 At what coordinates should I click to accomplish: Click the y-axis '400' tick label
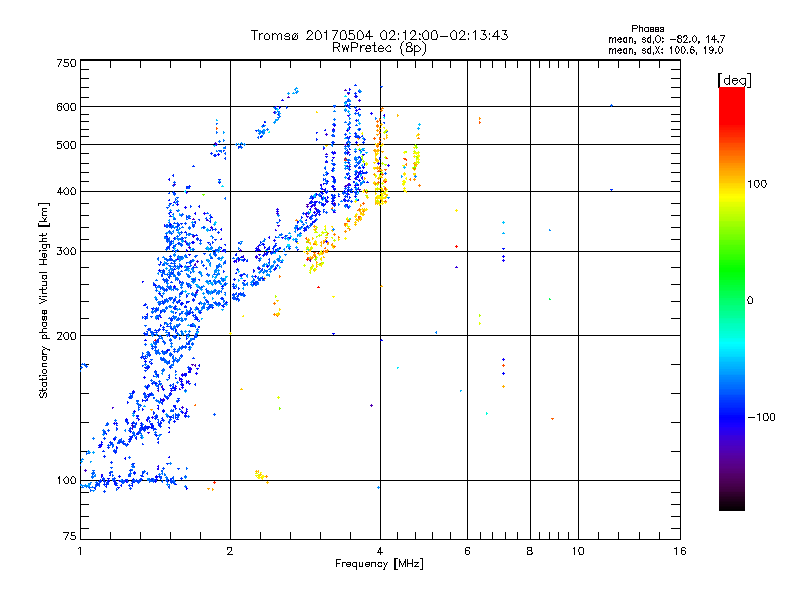67,191
